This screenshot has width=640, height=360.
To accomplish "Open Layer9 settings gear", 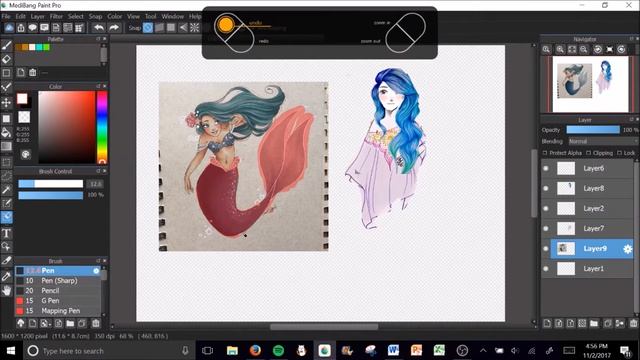I will click(x=627, y=249).
